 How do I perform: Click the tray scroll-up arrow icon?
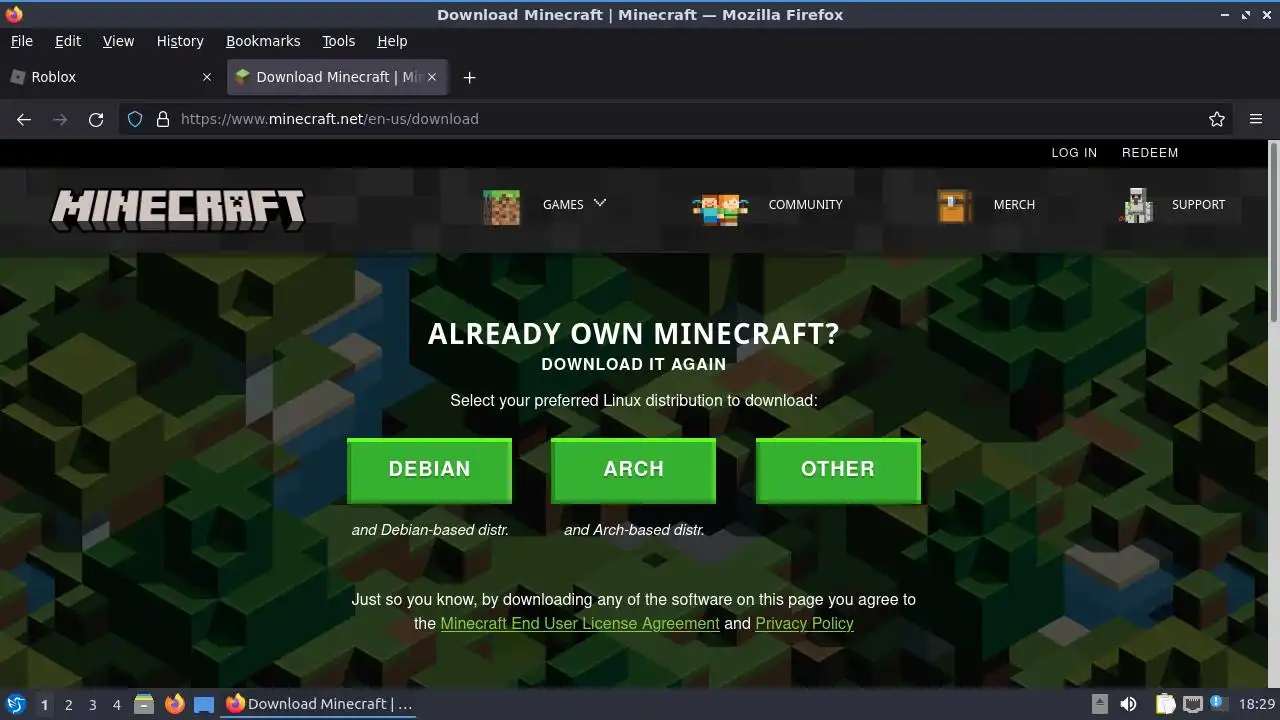(x=1099, y=704)
